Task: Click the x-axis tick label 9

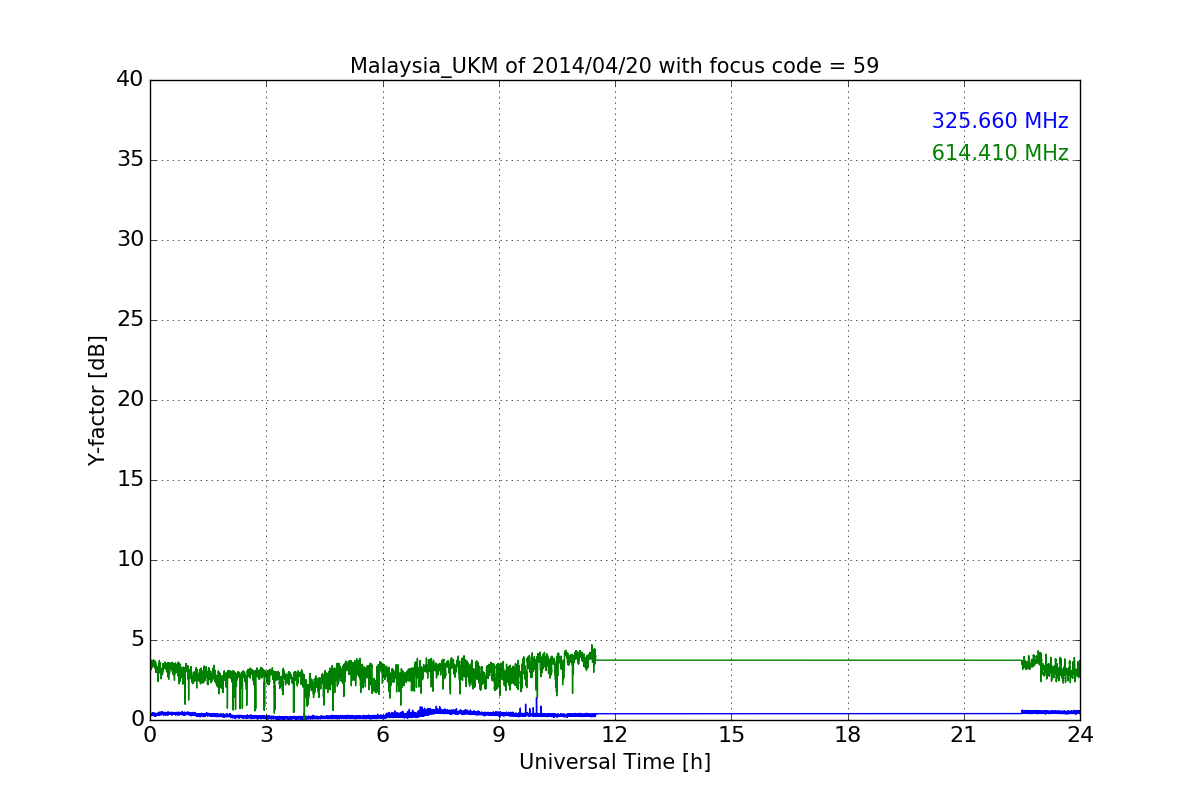Action: tap(499, 734)
